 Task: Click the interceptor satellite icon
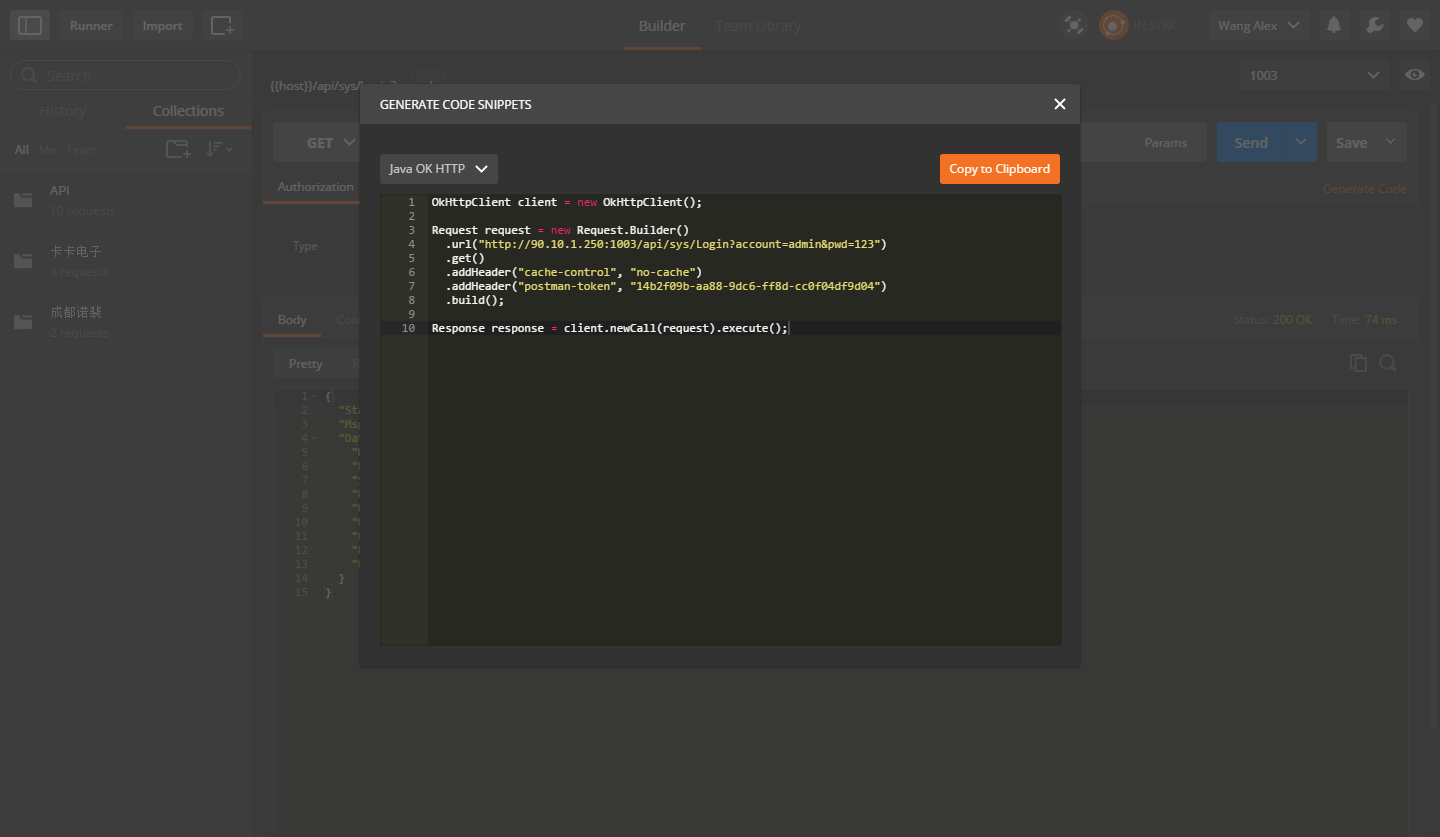pos(1074,26)
